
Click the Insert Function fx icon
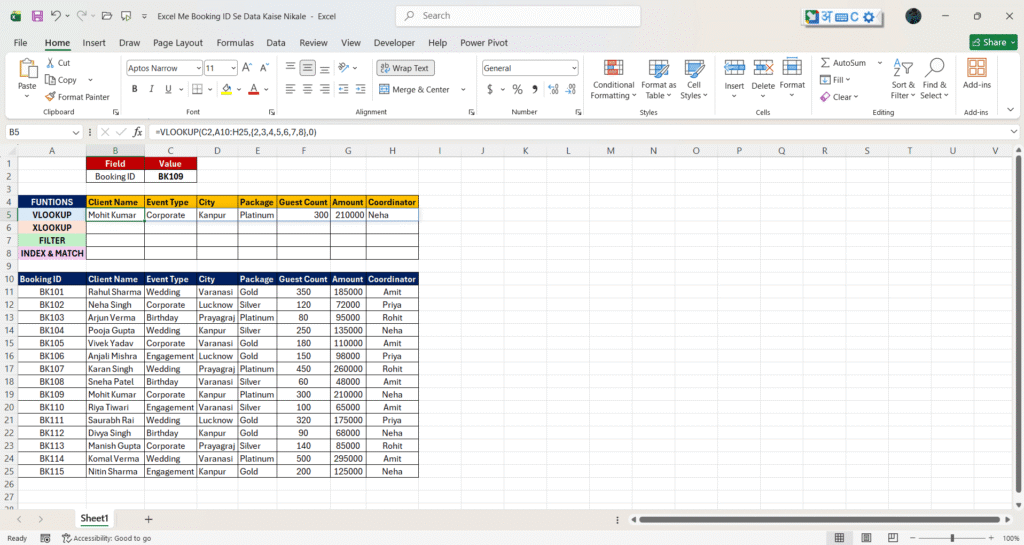click(137, 132)
